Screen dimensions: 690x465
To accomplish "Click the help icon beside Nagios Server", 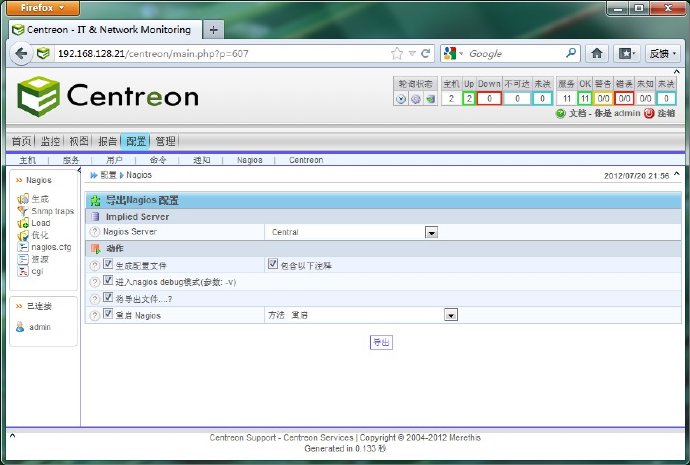I will 95,232.
